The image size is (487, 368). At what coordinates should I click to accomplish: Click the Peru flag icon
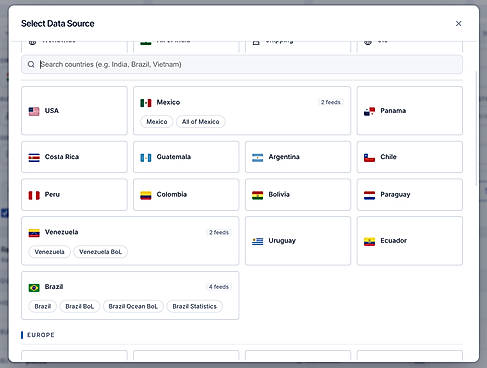tap(34, 195)
